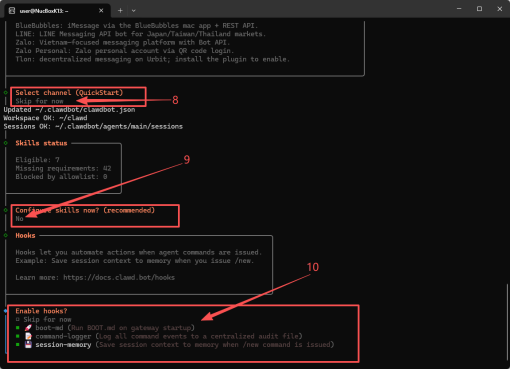The height and width of the screenshot is (370, 510).
Task: Click the green diamond beside Hooks heading
Action: coord(6,235)
